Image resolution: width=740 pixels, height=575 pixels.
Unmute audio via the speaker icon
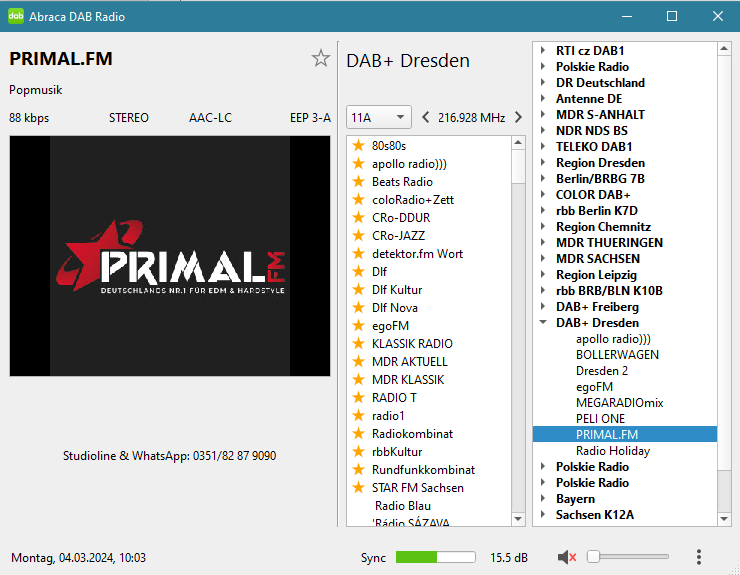567,557
